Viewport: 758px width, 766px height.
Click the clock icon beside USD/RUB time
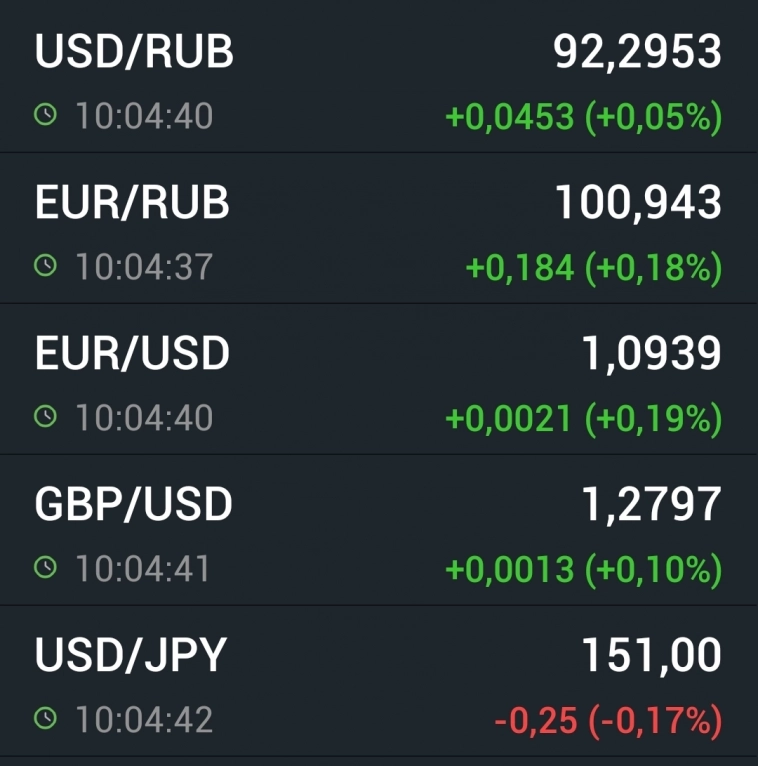point(45,116)
